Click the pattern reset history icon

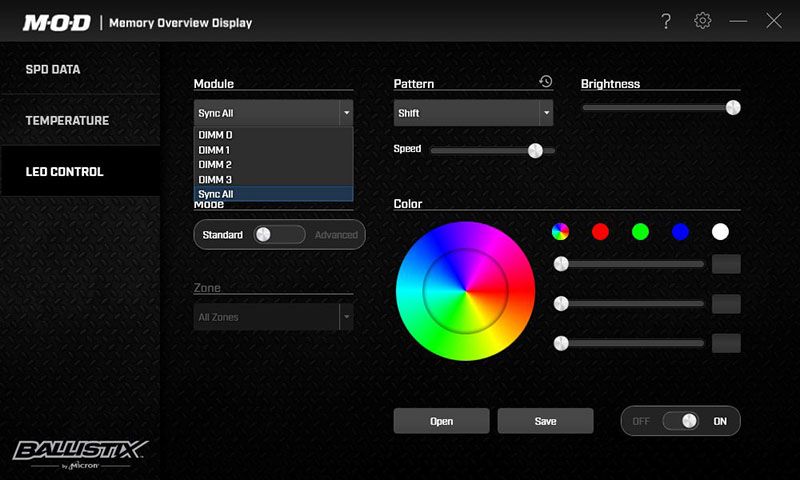[x=545, y=82]
